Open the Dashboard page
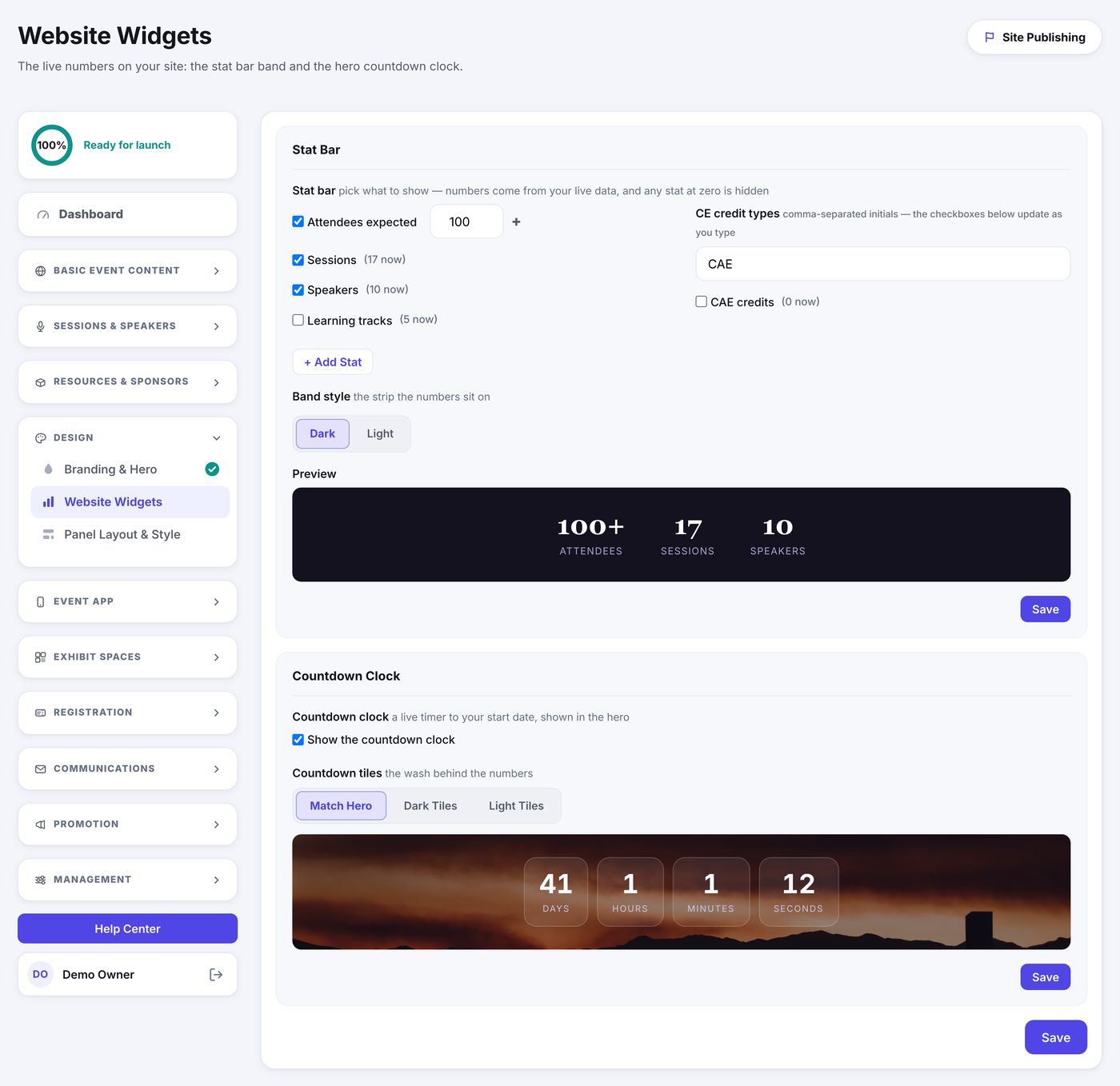 click(x=127, y=214)
